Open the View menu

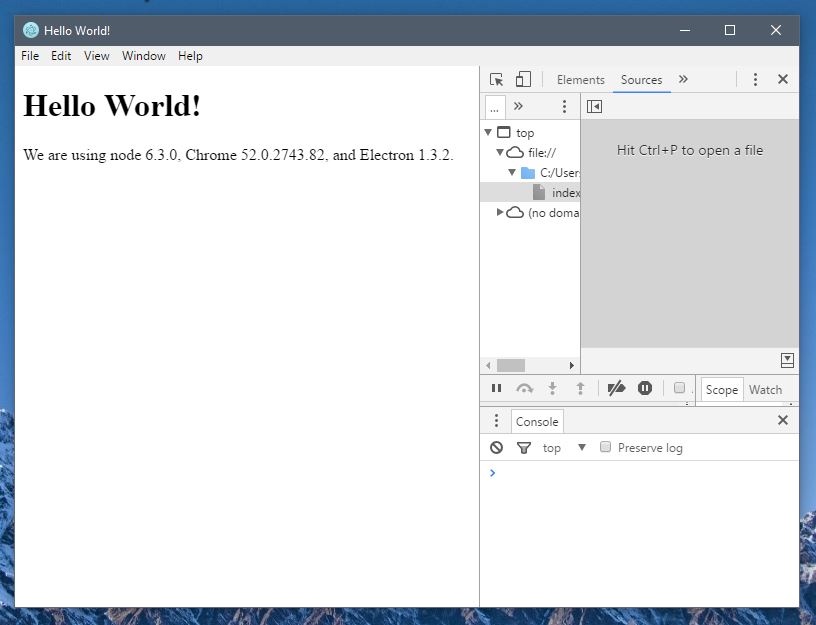pos(97,56)
